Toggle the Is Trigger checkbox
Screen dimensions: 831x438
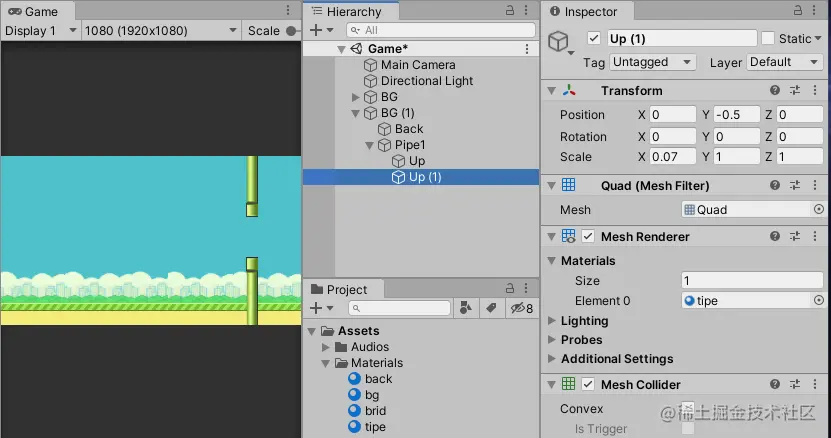687,428
